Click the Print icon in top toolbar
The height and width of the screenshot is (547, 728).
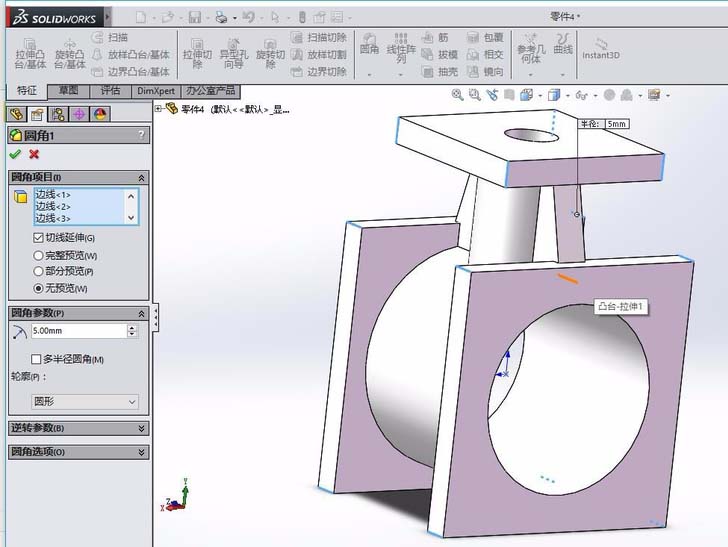(x=221, y=18)
